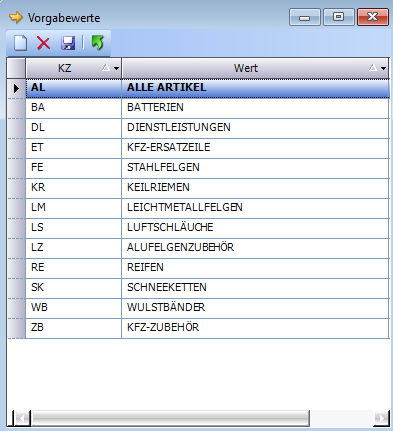Screen dimensions: 393x431
Task: Click the KFZ-ERSATZEILE value cell
Action: (255, 148)
